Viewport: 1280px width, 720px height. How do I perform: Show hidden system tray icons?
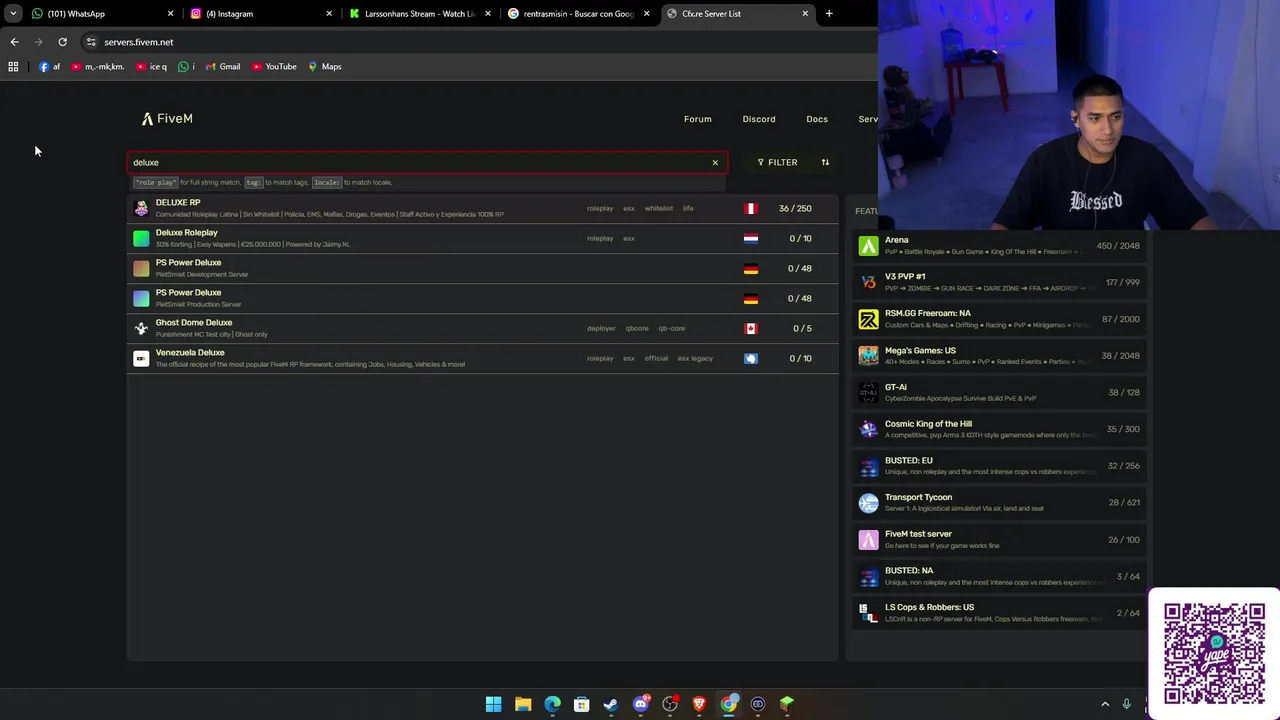(x=1105, y=704)
